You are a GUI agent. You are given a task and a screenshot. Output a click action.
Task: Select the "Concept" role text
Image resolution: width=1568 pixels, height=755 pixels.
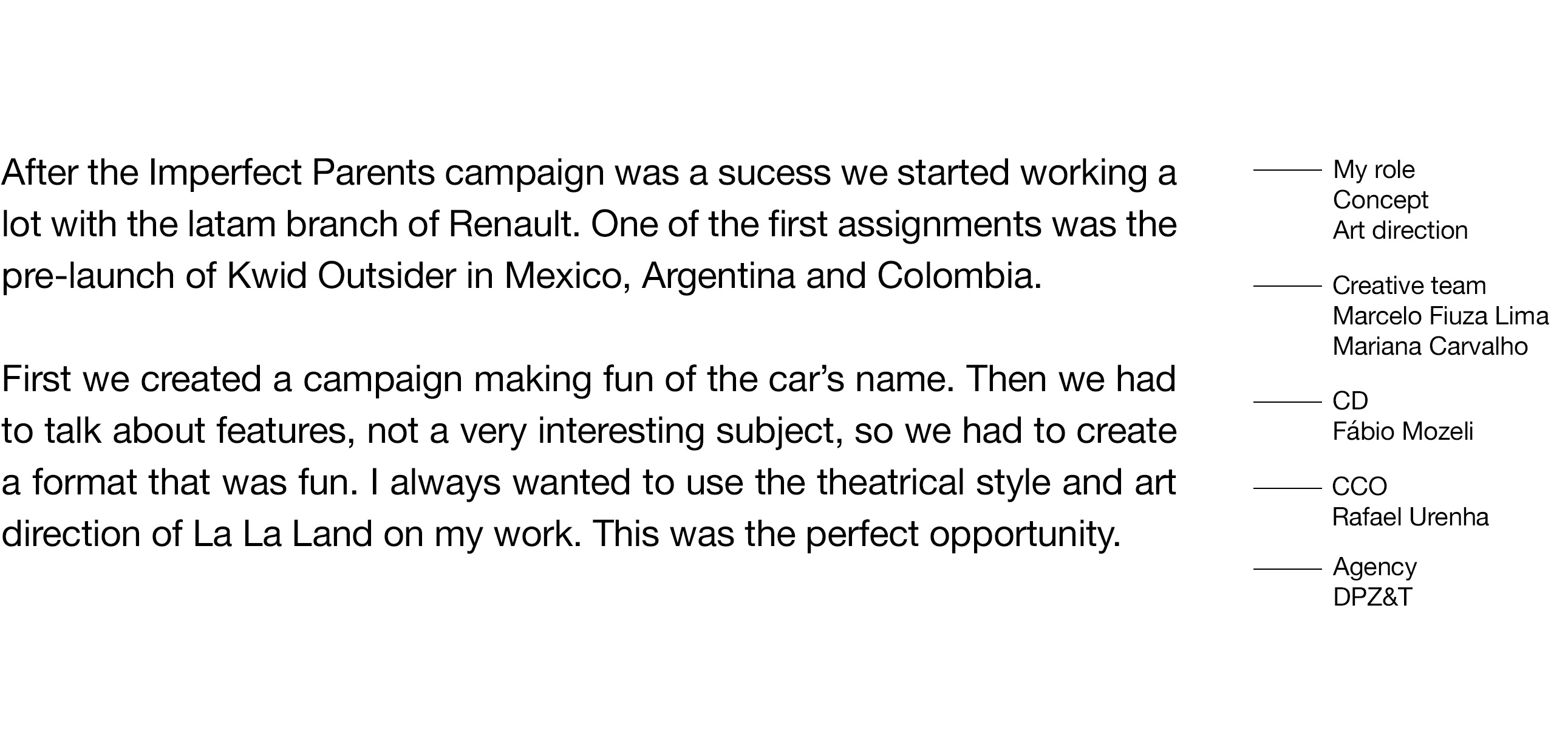1380,200
